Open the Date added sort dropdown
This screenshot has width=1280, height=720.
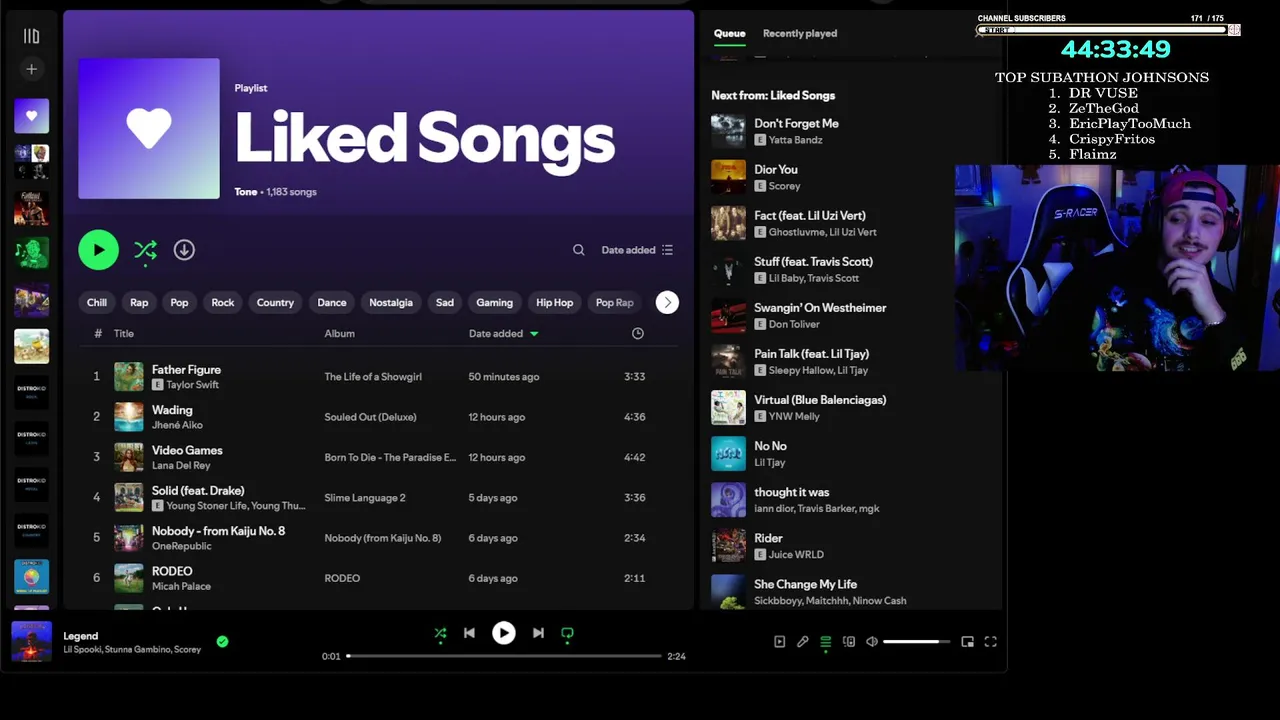(x=637, y=250)
